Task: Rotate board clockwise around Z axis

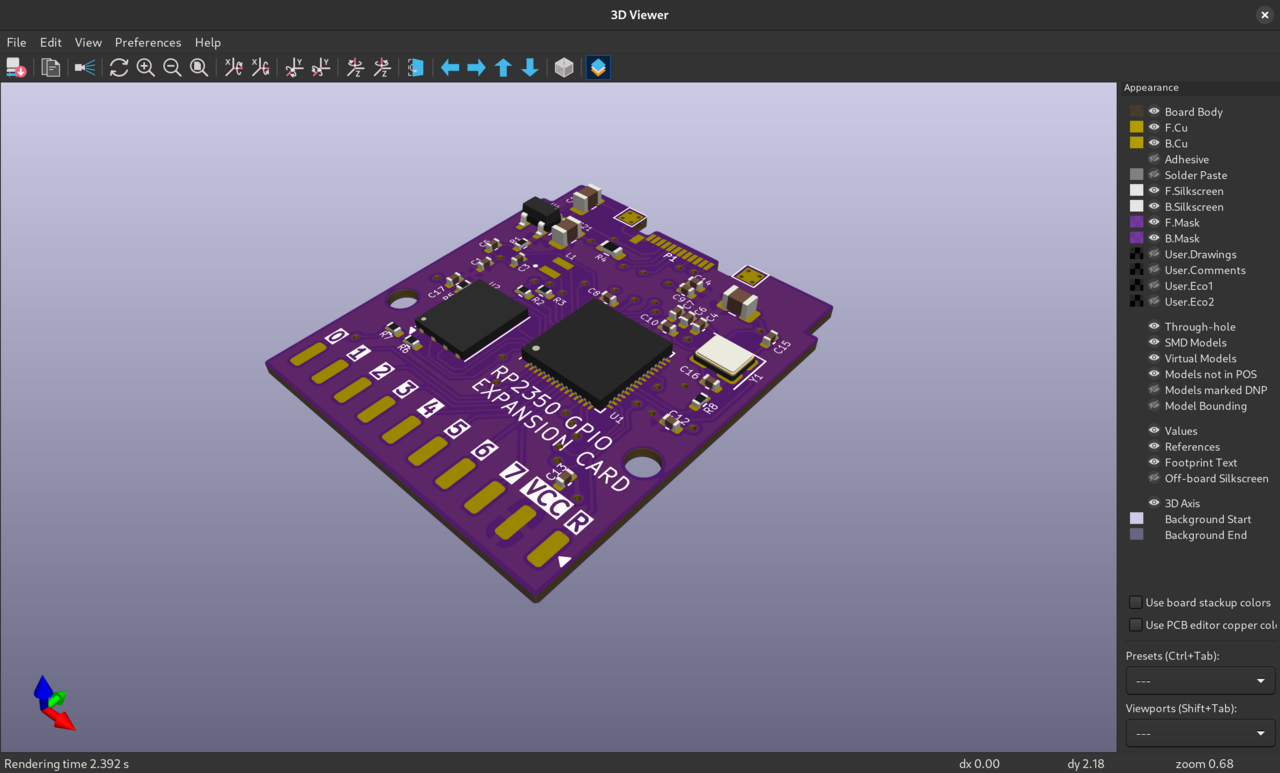Action: click(x=355, y=67)
